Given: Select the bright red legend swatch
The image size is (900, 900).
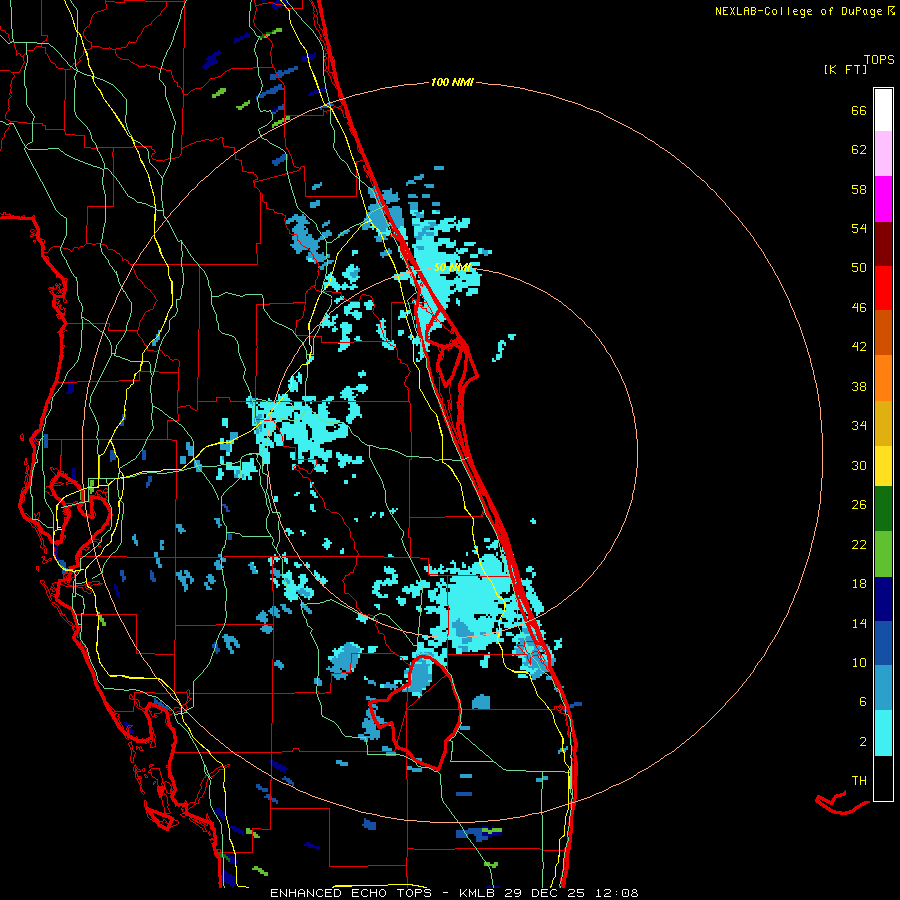Looking at the screenshot, I should click(x=883, y=288).
